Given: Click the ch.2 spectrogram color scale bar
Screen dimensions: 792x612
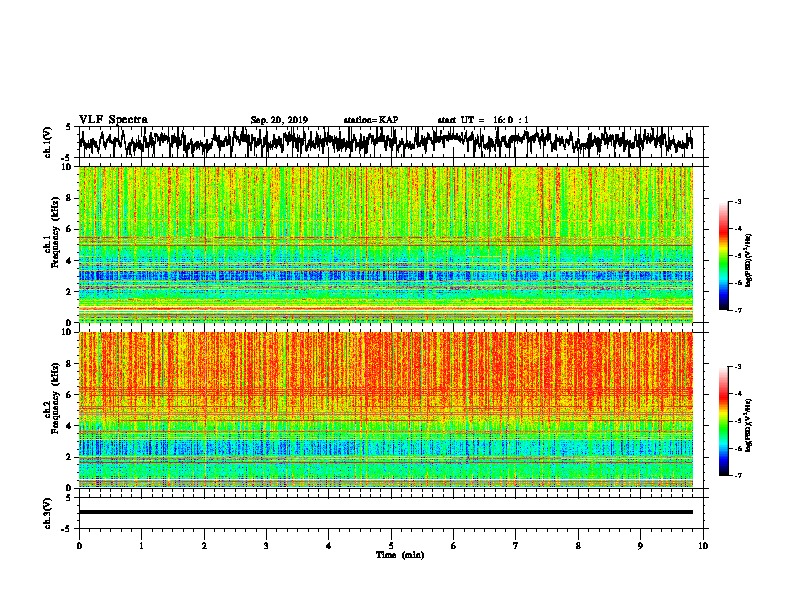Looking at the screenshot, I should tap(723, 421).
